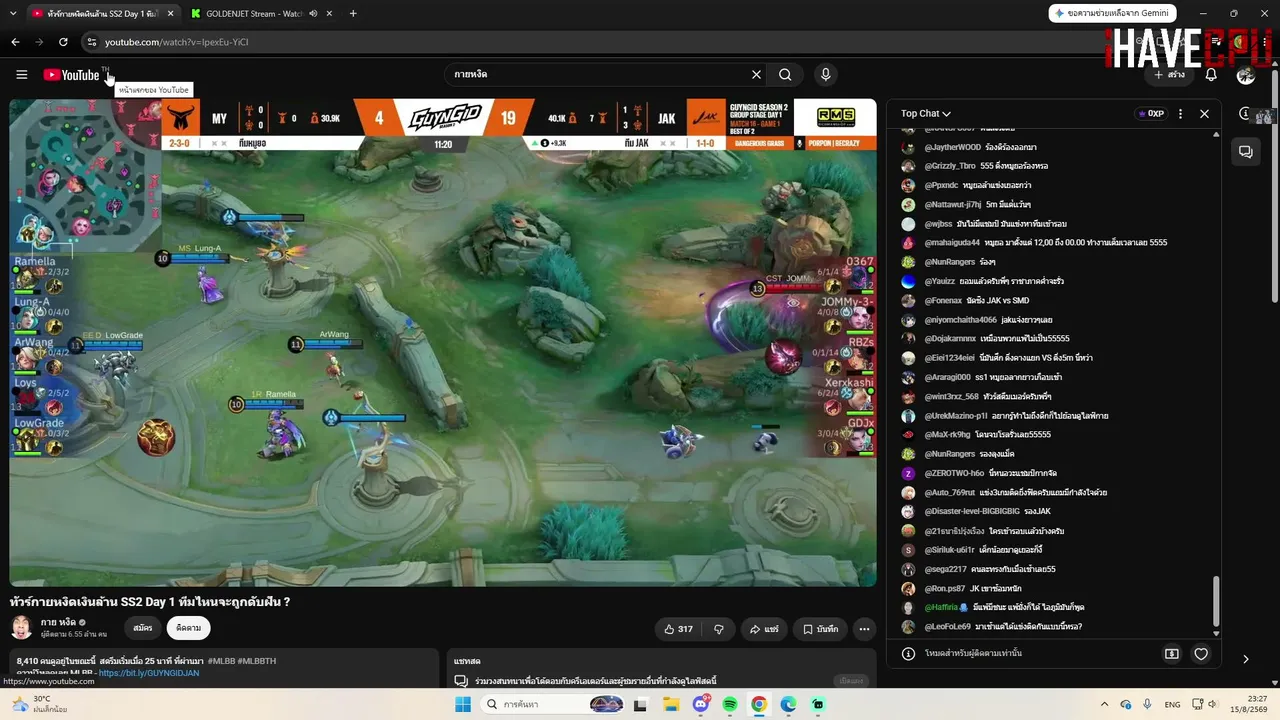The height and width of the screenshot is (720, 1280).
Task: Go to the YouTube home logo
Action: click(71, 75)
